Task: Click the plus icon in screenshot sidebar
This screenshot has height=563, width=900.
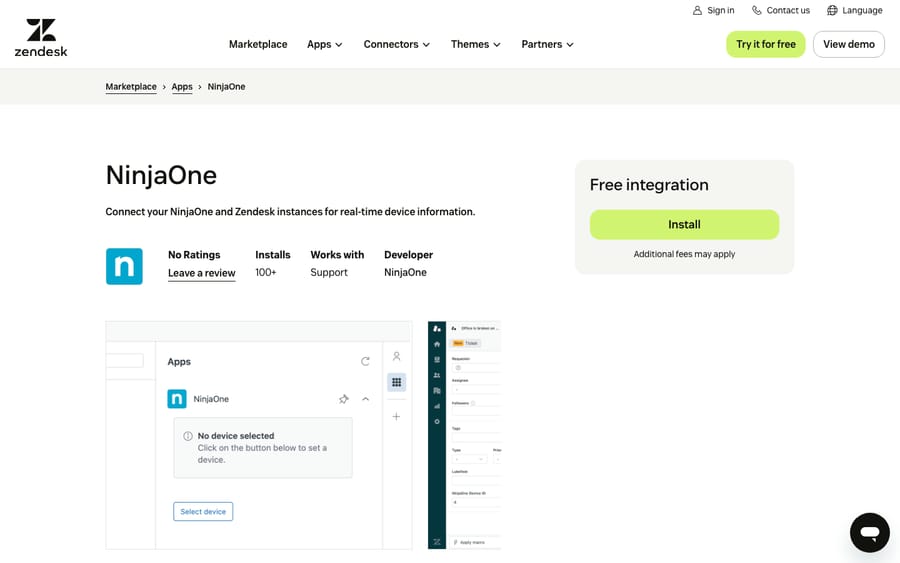Action: coord(396,417)
